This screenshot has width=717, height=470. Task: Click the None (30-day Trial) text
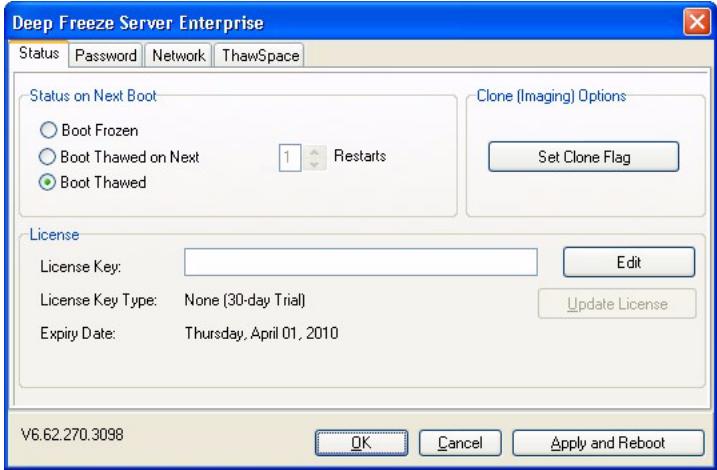click(x=245, y=300)
